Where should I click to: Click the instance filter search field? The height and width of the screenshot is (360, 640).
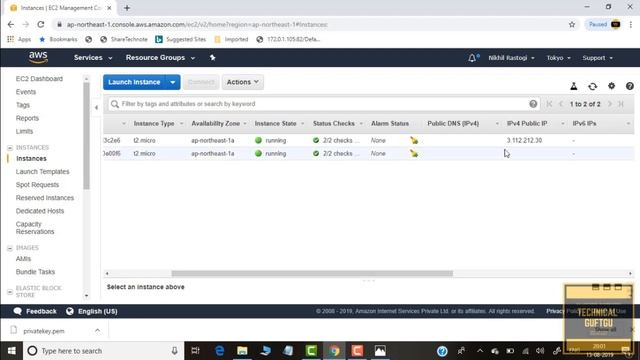coord(324,104)
